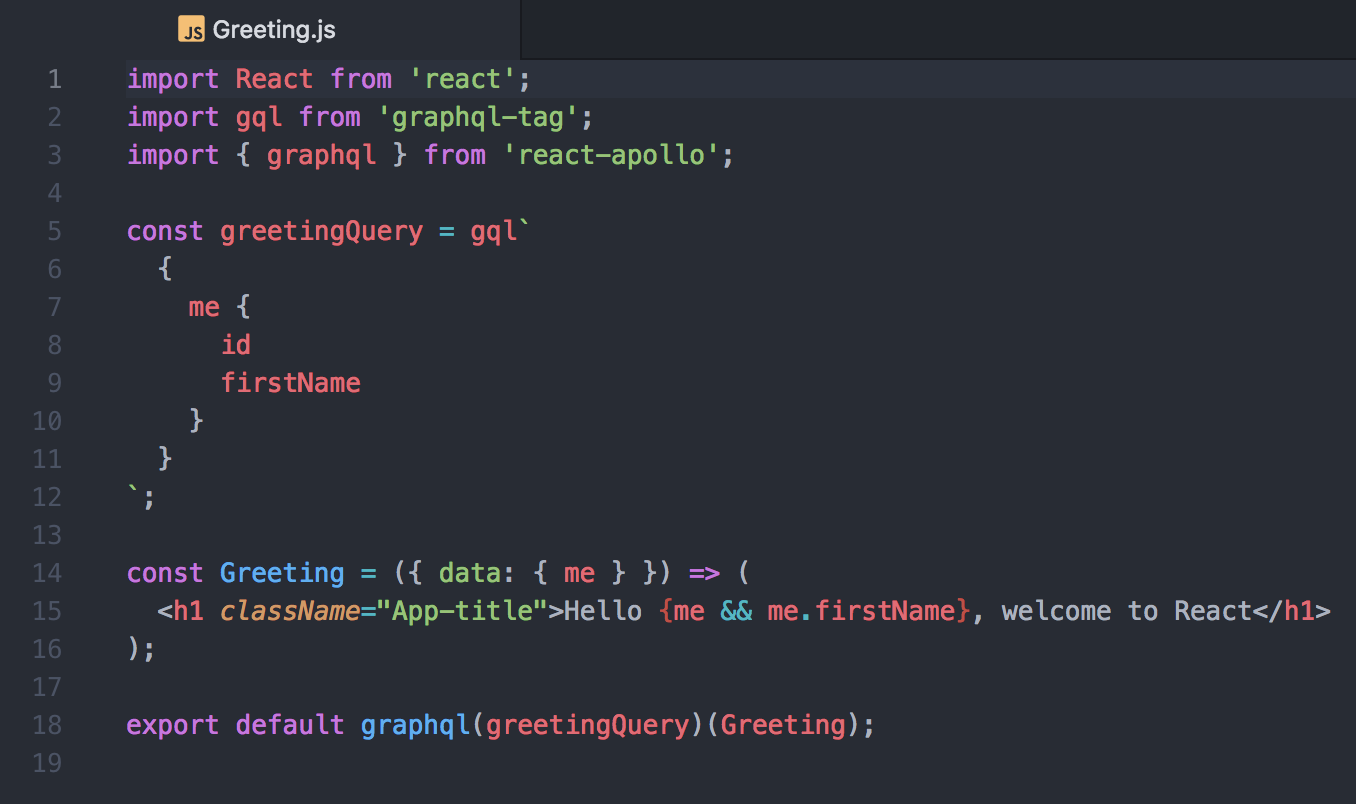This screenshot has height=804, width=1356.
Task: Click 'graphql-tag' string on line 2
Action: [x=478, y=117]
